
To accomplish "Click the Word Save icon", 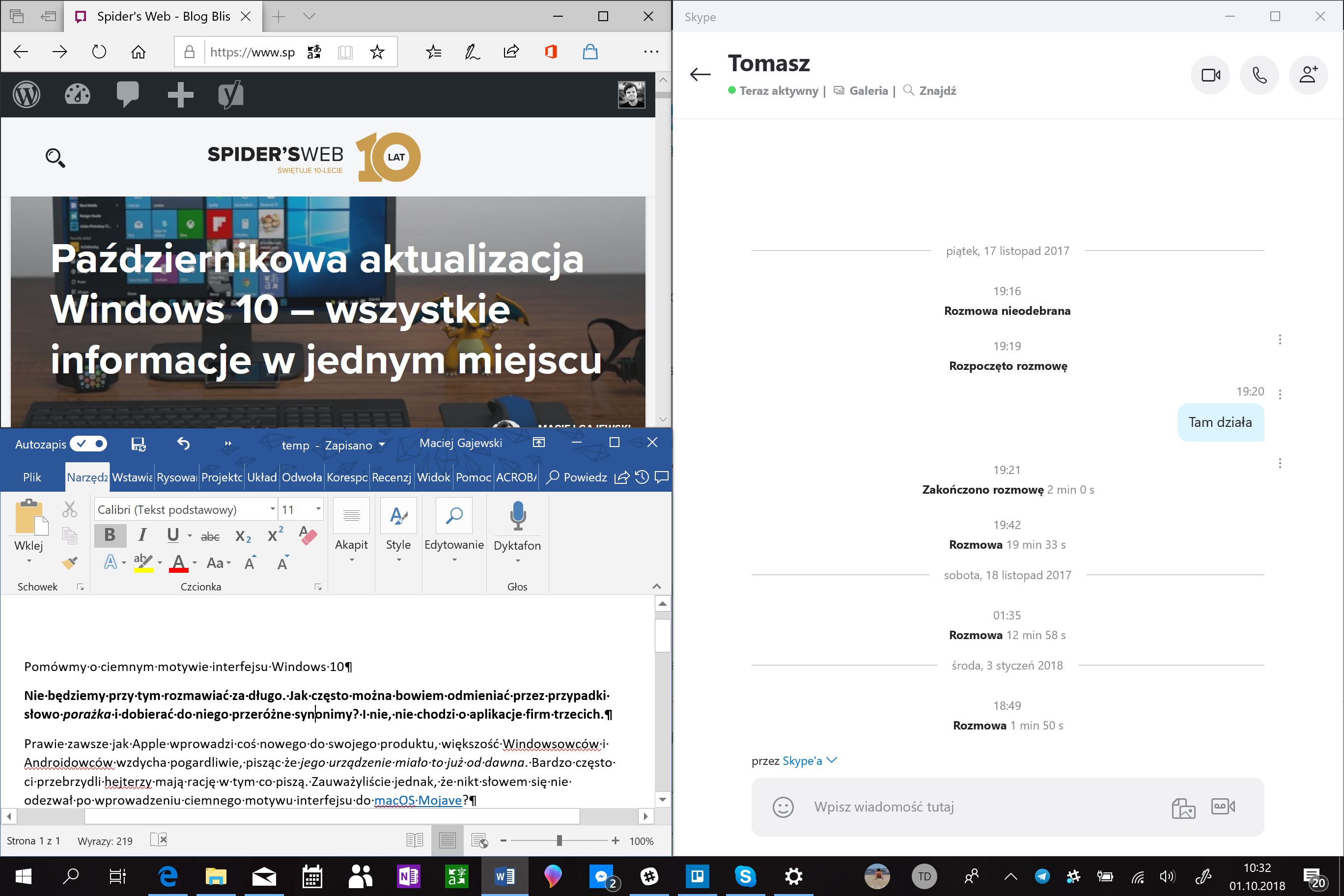I will tap(139, 444).
